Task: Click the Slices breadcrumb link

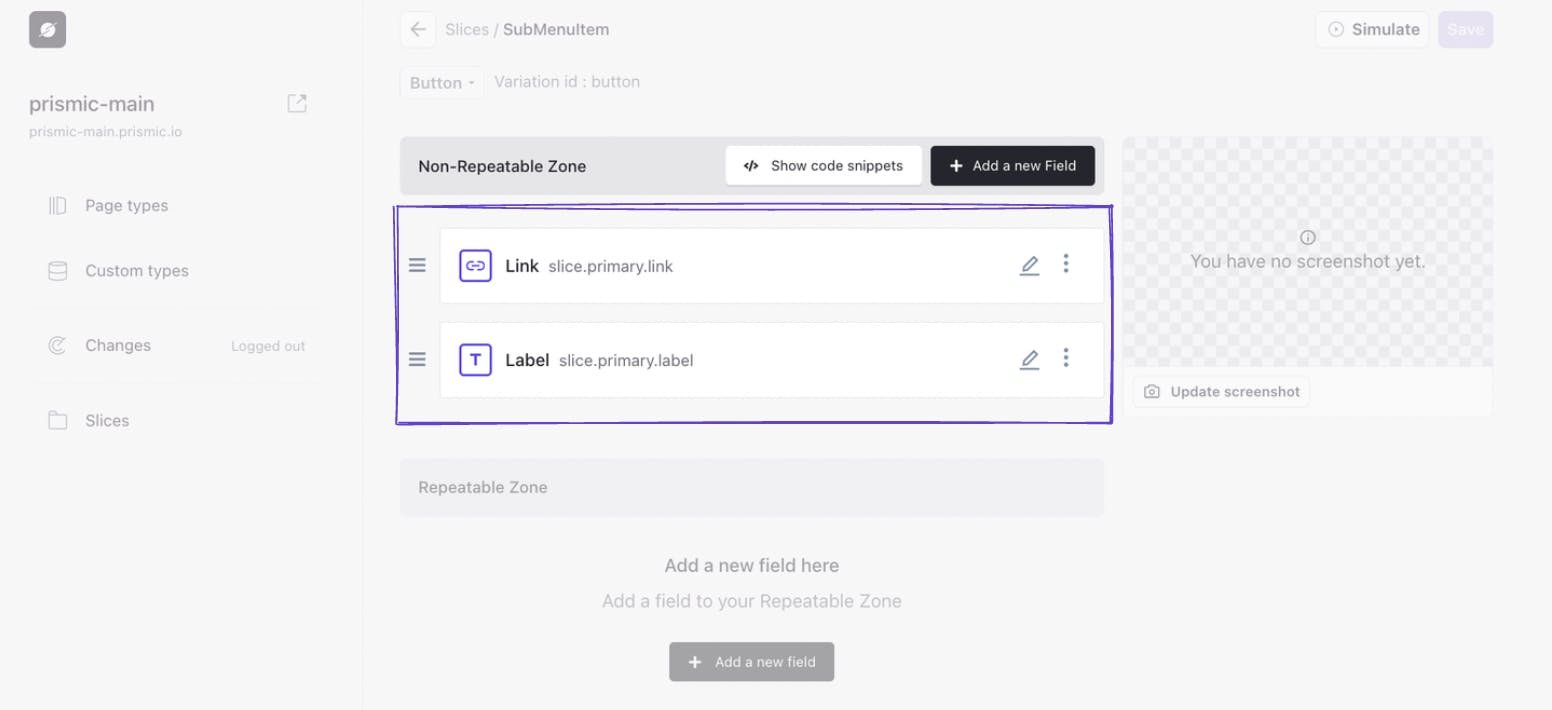Action: coord(466,30)
